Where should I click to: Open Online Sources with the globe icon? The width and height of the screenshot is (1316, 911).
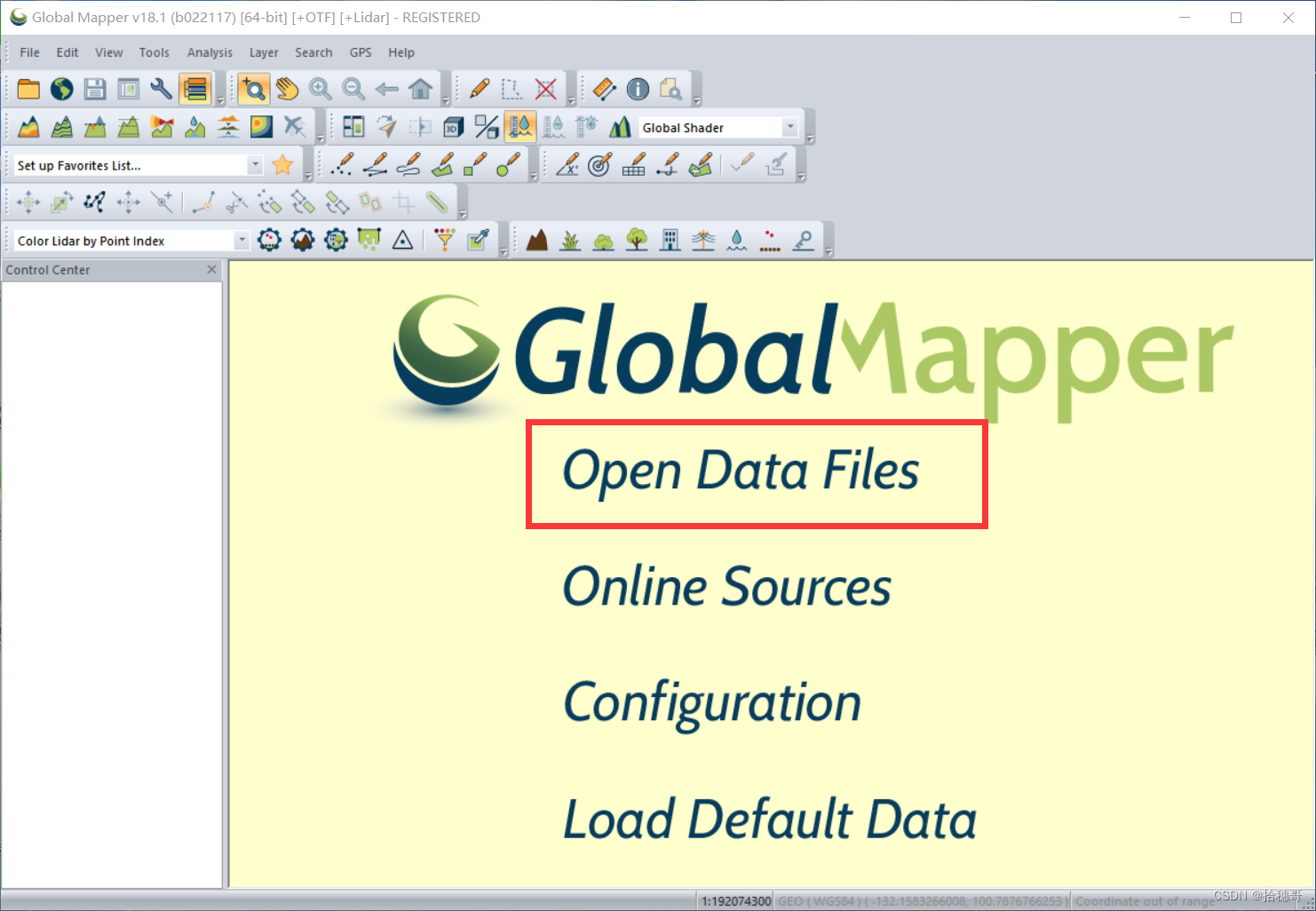[x=61, y=89]
